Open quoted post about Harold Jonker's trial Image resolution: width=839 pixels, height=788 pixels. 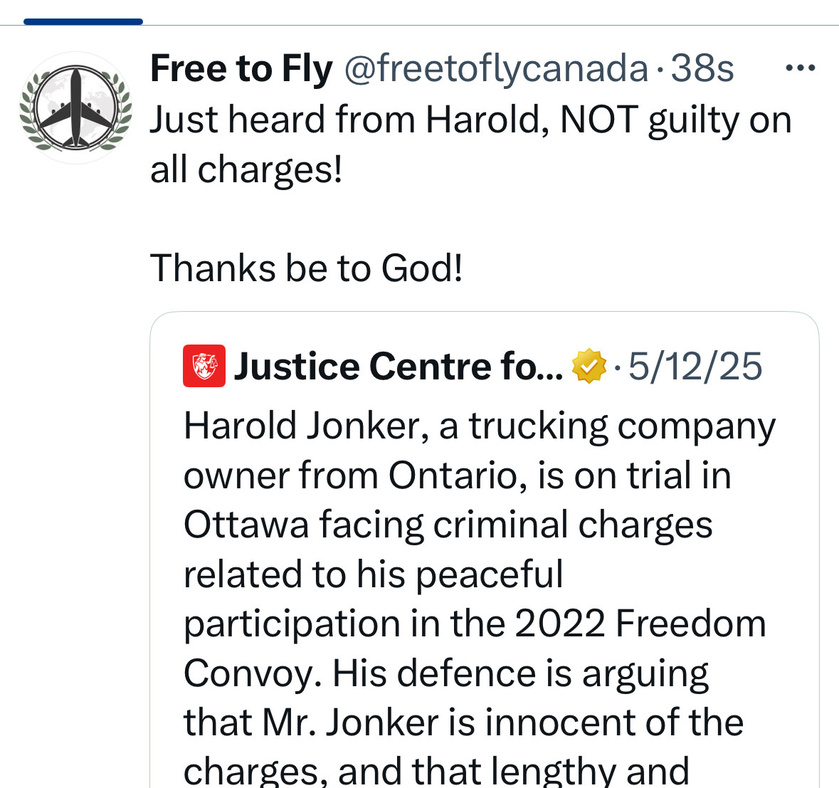pyautogui.click(x=484, y=549)
